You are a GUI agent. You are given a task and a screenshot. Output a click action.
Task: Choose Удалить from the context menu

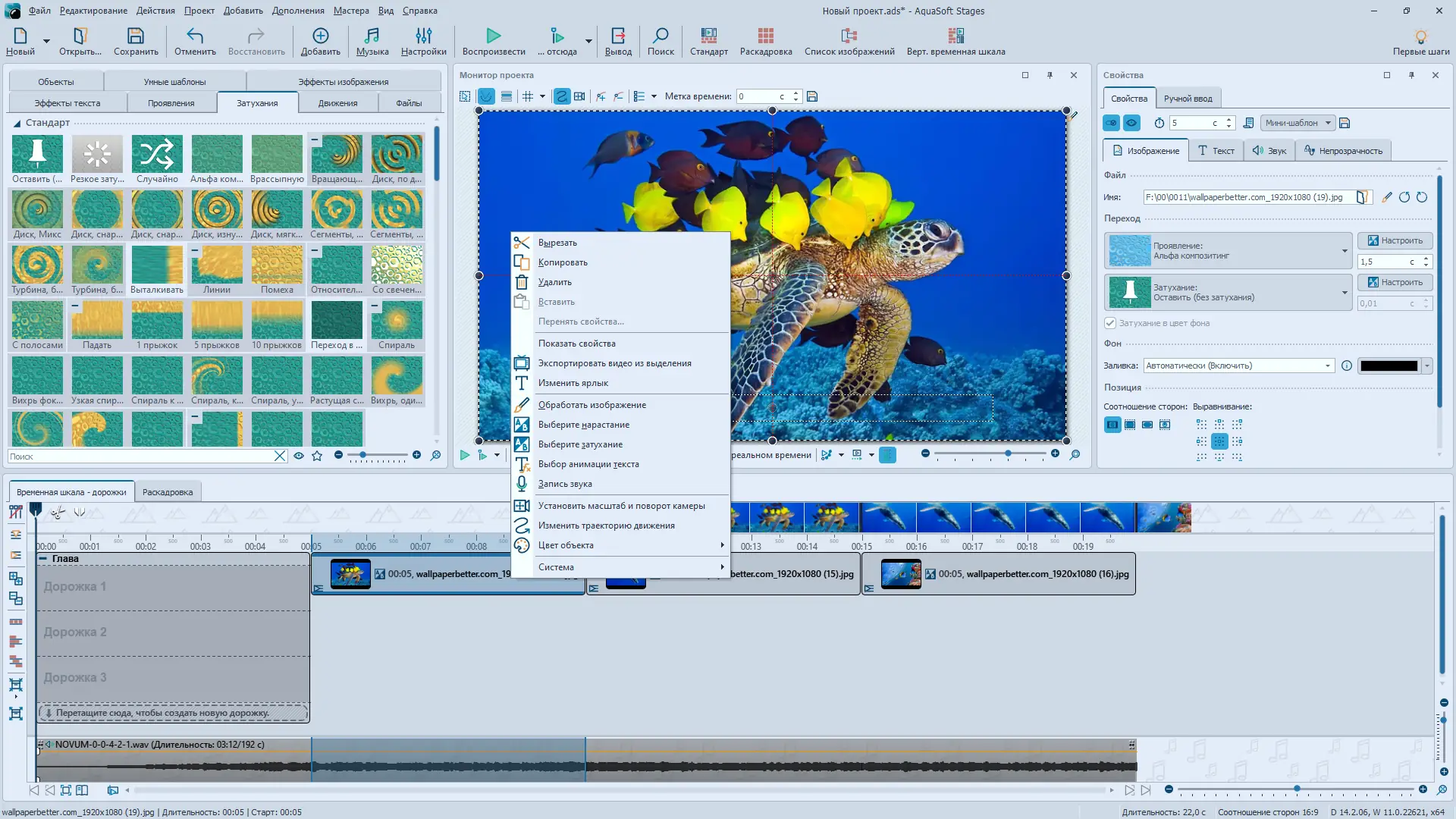pyautogui.click(x=554, y=282)
